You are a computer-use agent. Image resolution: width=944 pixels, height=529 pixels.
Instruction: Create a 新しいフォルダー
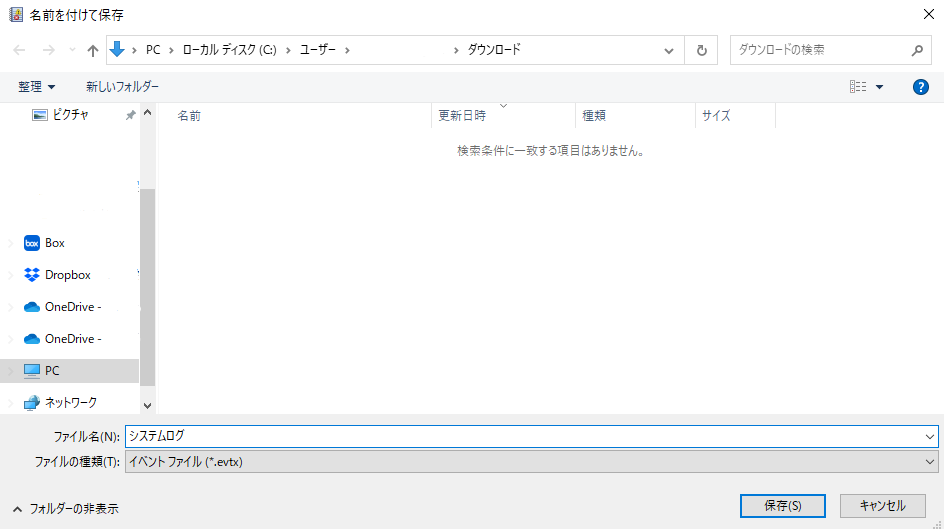pyautogui.click(x=122, y=87)
